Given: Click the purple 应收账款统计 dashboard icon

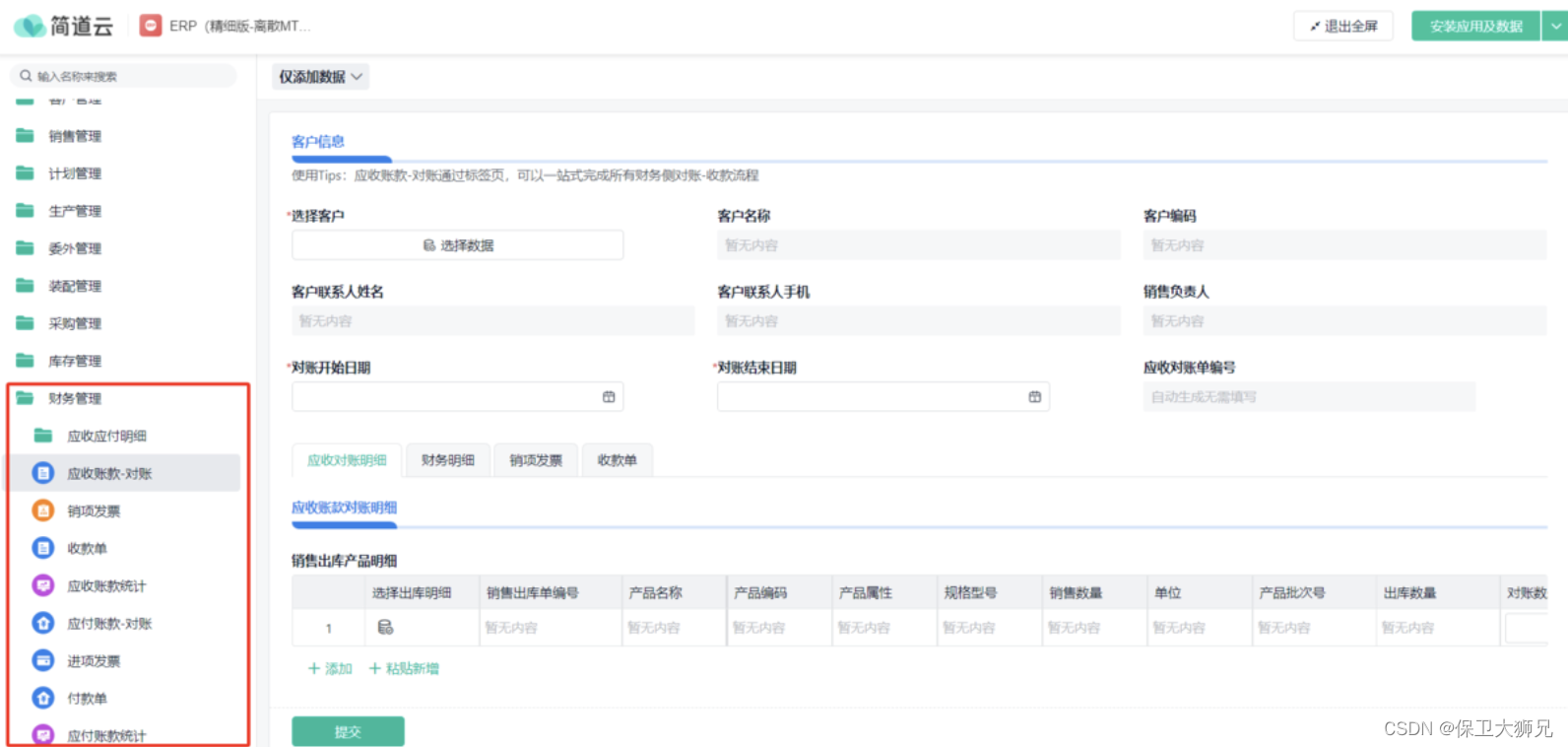Looking at the screenshot, I should pos(43,585).
